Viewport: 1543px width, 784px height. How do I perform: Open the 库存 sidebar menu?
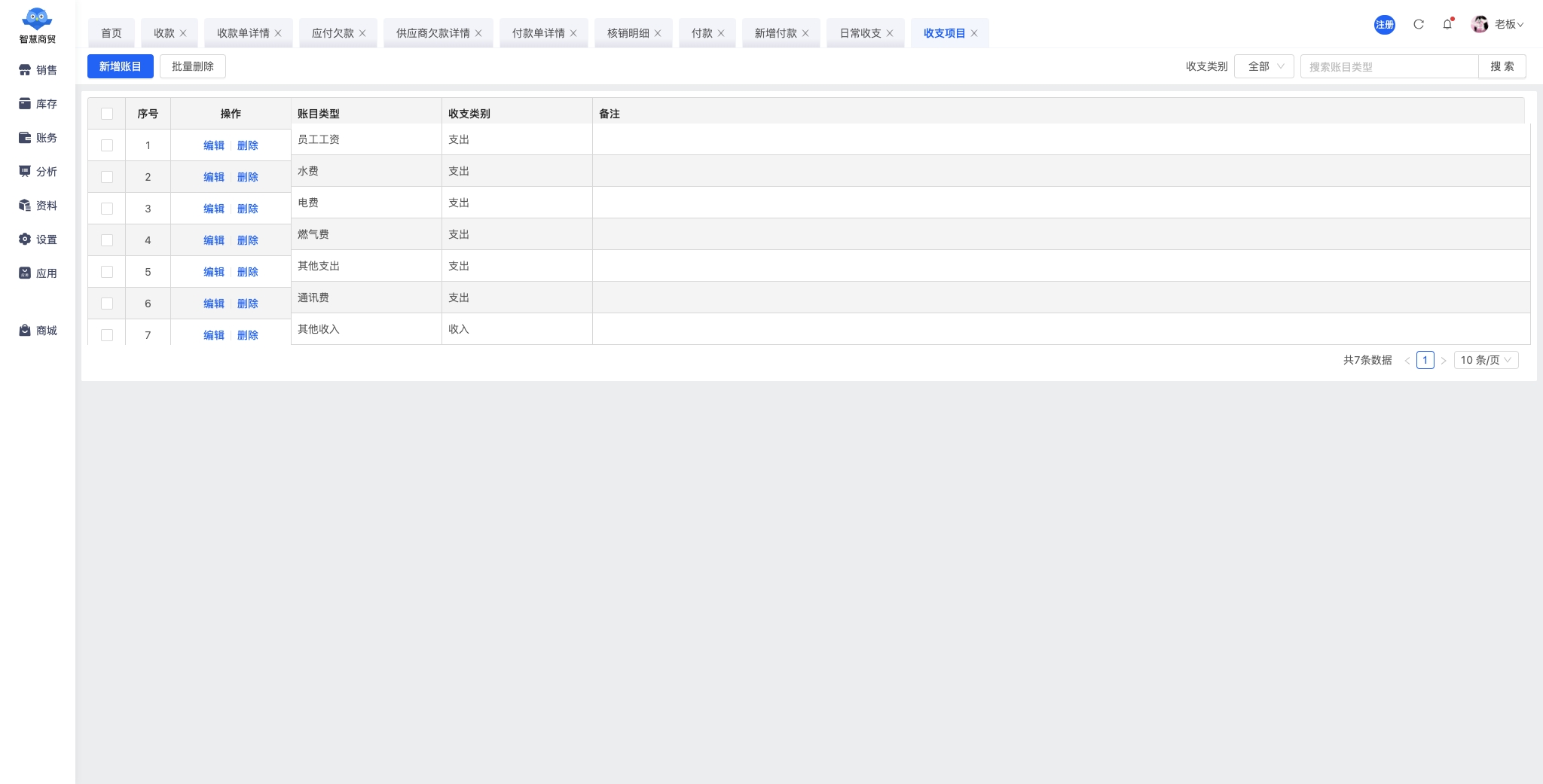(x=38, y=104)
